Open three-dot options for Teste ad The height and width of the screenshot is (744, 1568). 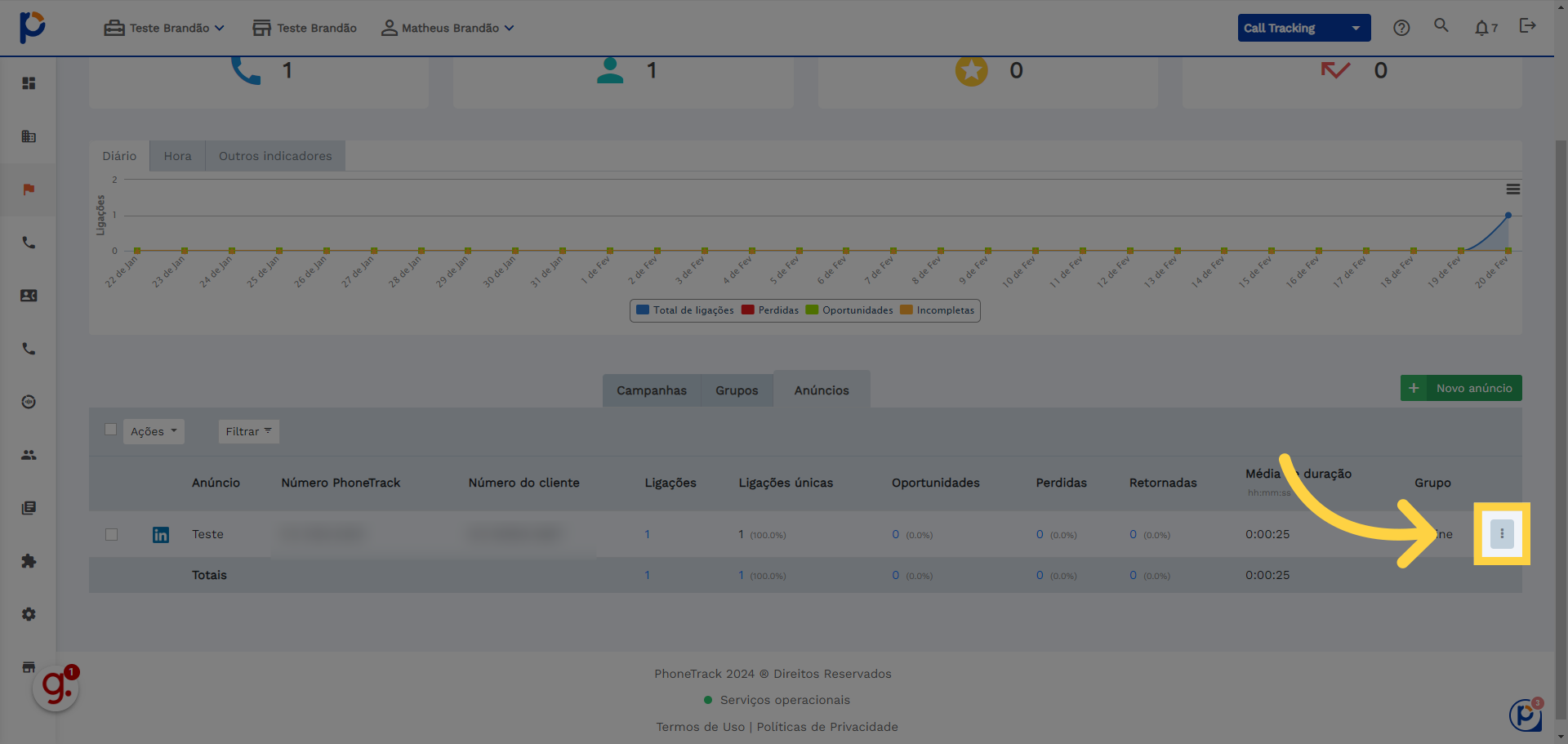coord(1502,534)
